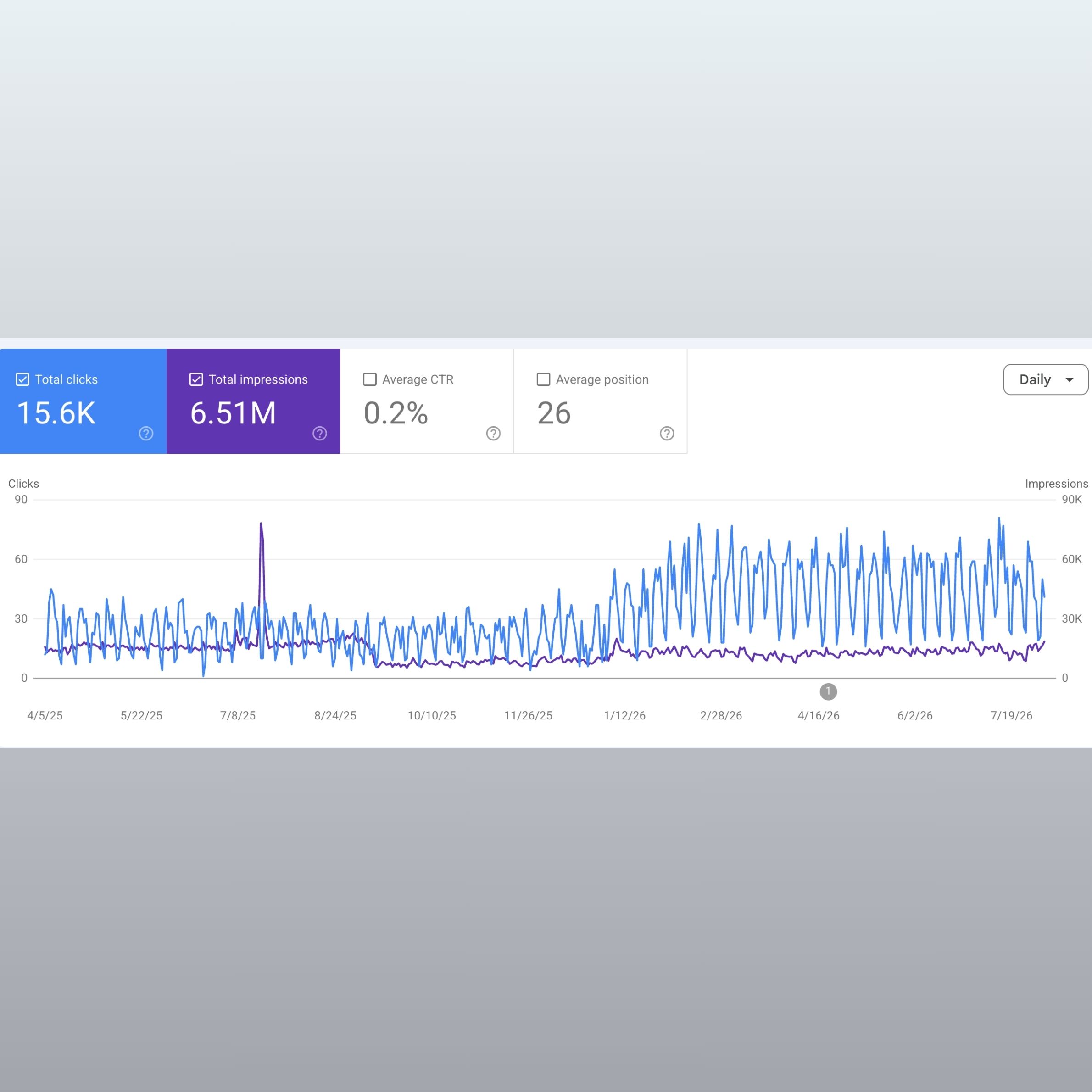
Task: Click the 10/10/25 date axis label
Action: tap(432, 716)
